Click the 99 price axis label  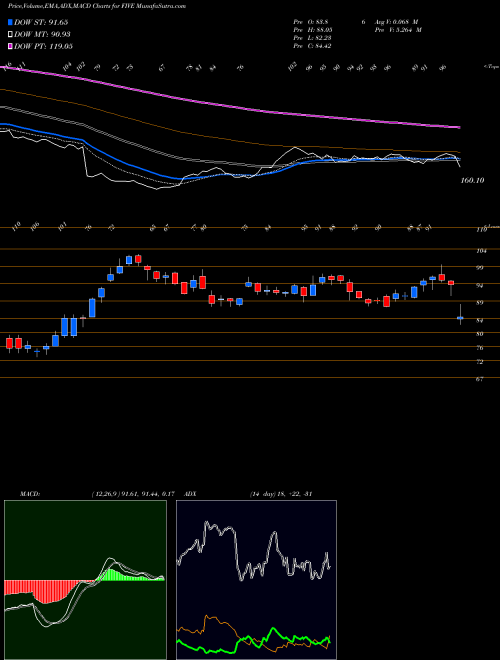point(480,268)
